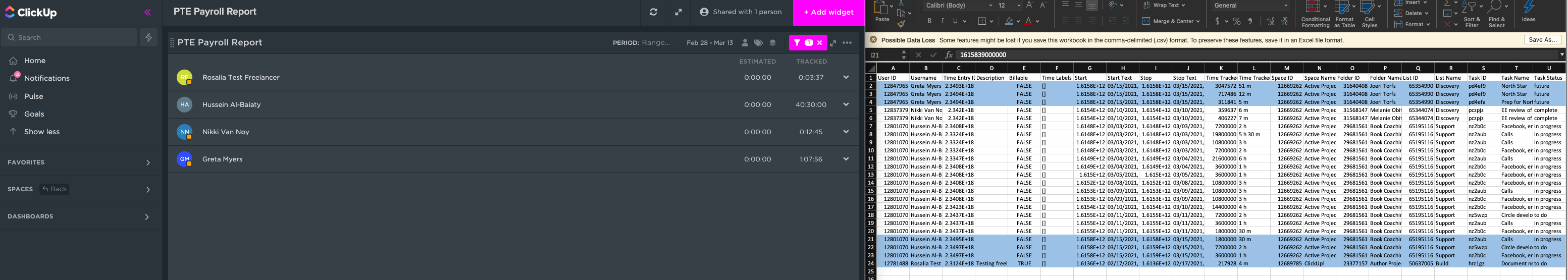This screenshot has width=1568, height=280.
Task: Change the Feb 28 - Mar 13 date range
Action: [710, 42]
